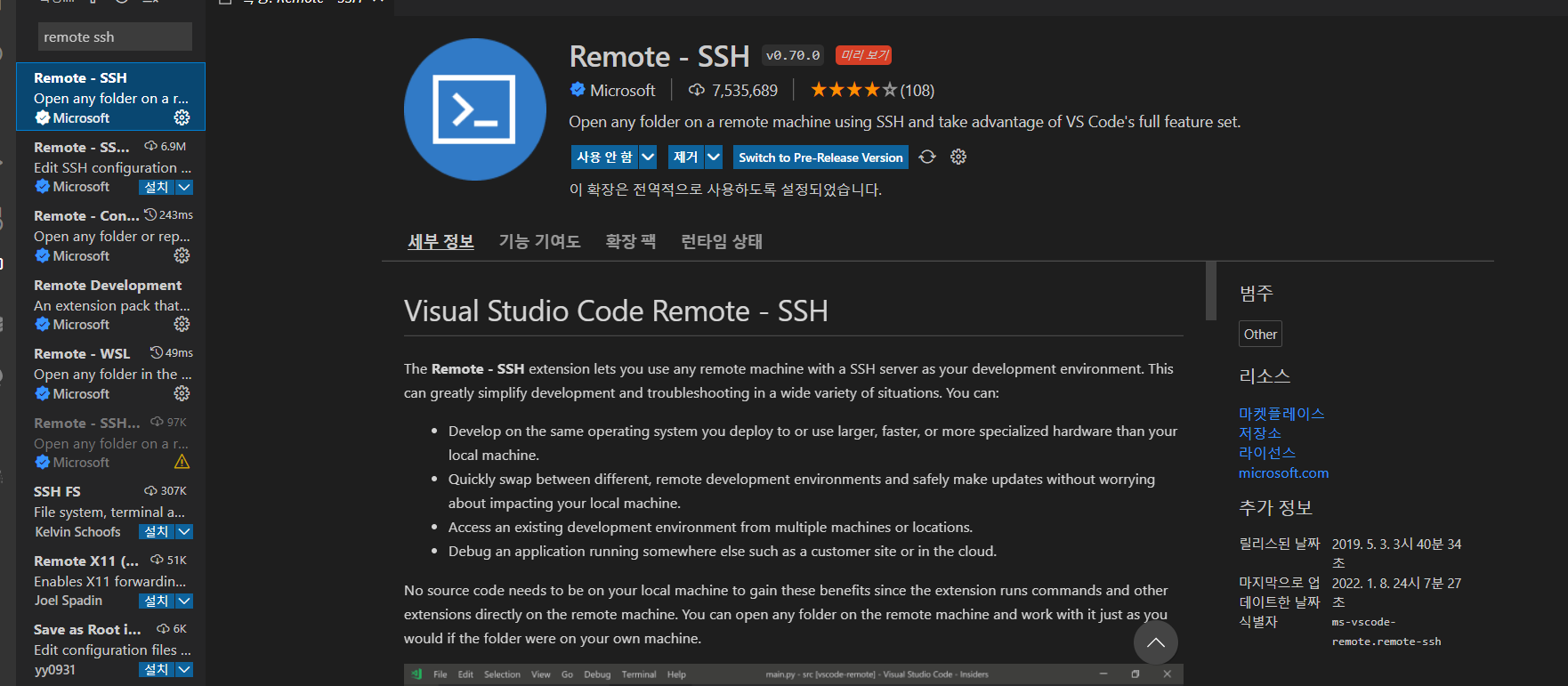Click identifier text ms-vscode-remote.remote-ssh
This screenshot has height=686, width=1568.
(1386, 631)
